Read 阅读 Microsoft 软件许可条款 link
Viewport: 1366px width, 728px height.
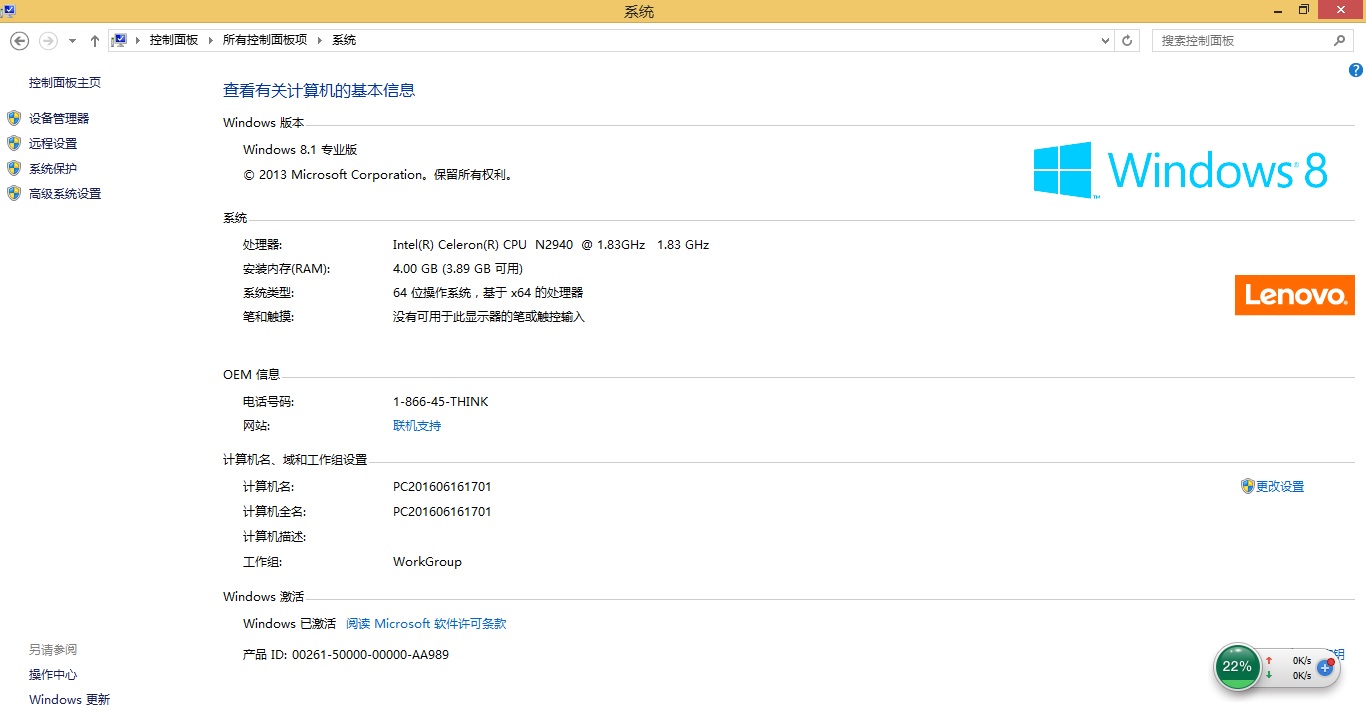(x=426, y=624)
